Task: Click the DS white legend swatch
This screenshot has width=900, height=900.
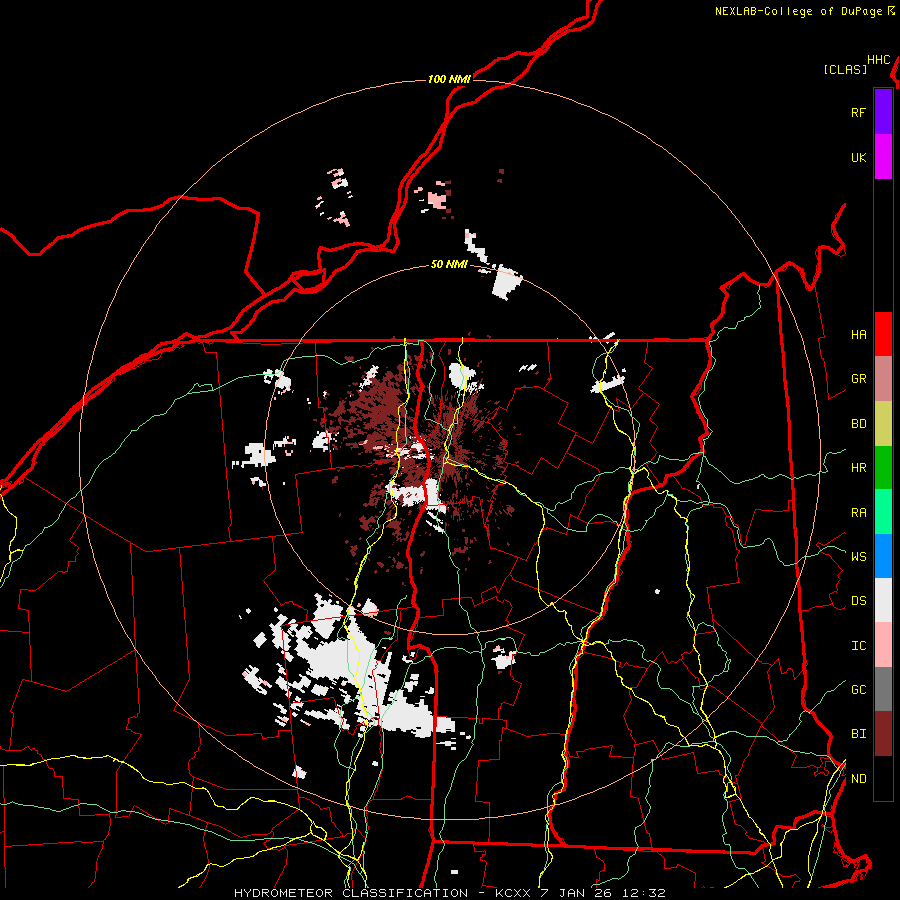Action: point(883,600)
